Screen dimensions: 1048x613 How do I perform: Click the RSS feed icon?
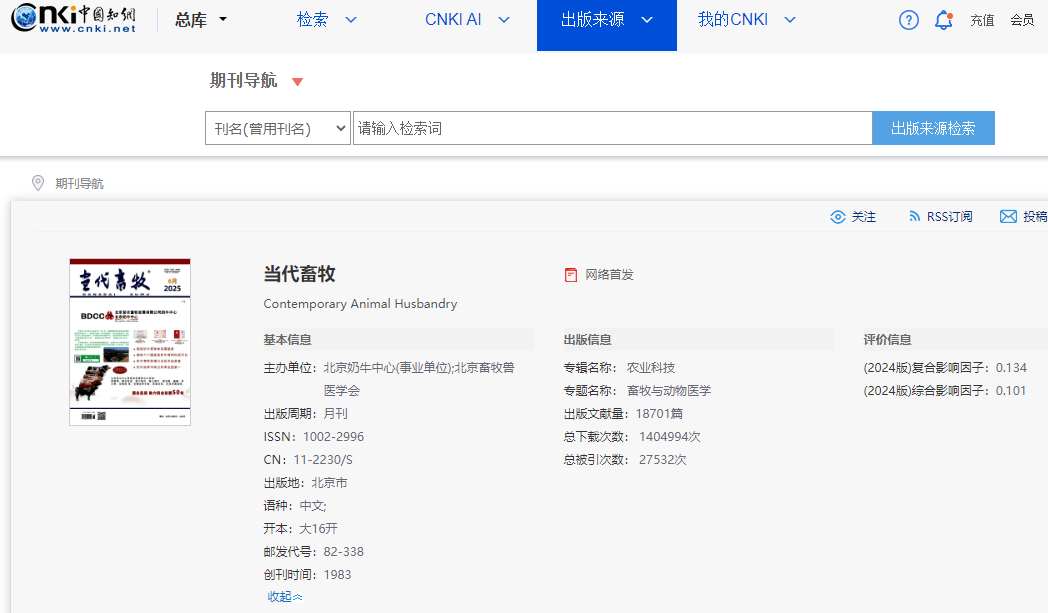click(x=914, y=217)
